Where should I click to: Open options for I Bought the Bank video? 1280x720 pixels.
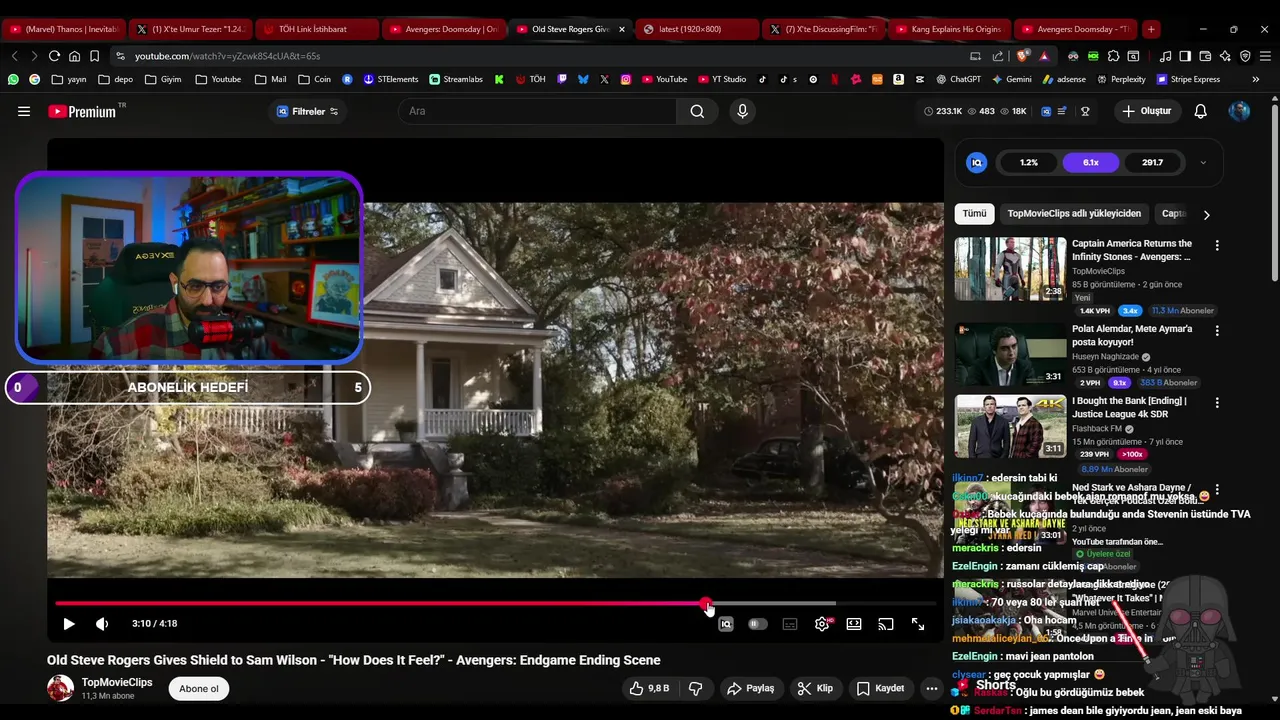click(1217, 402)
